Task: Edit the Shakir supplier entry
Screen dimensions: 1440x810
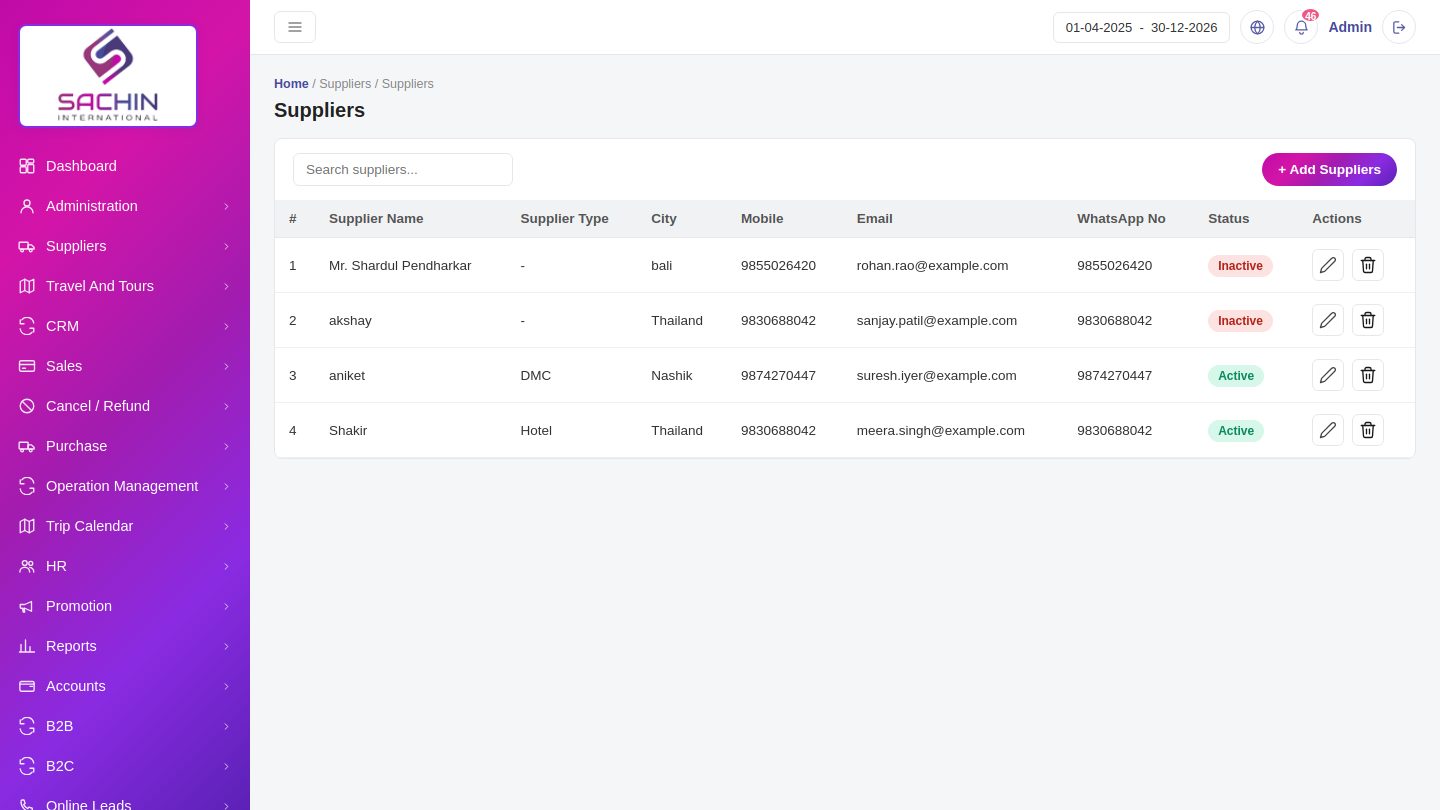Action: tap(1328, 430)
